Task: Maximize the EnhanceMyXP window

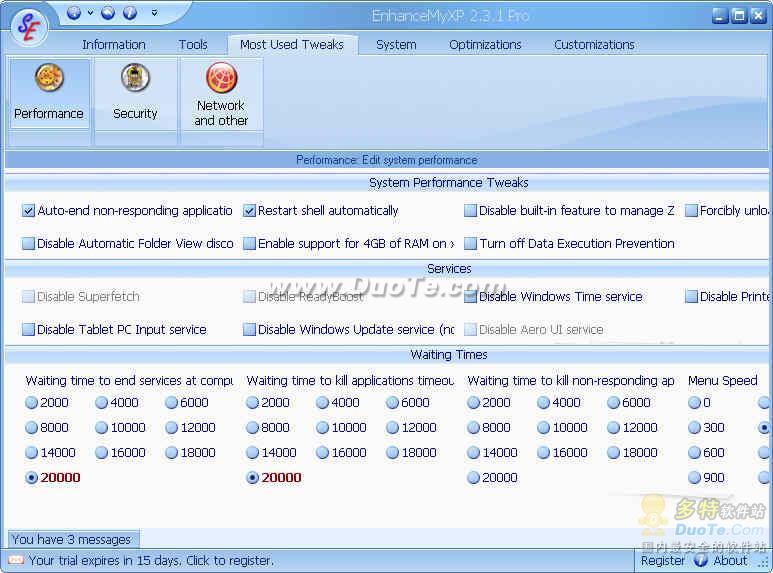Action: [739, 16]
